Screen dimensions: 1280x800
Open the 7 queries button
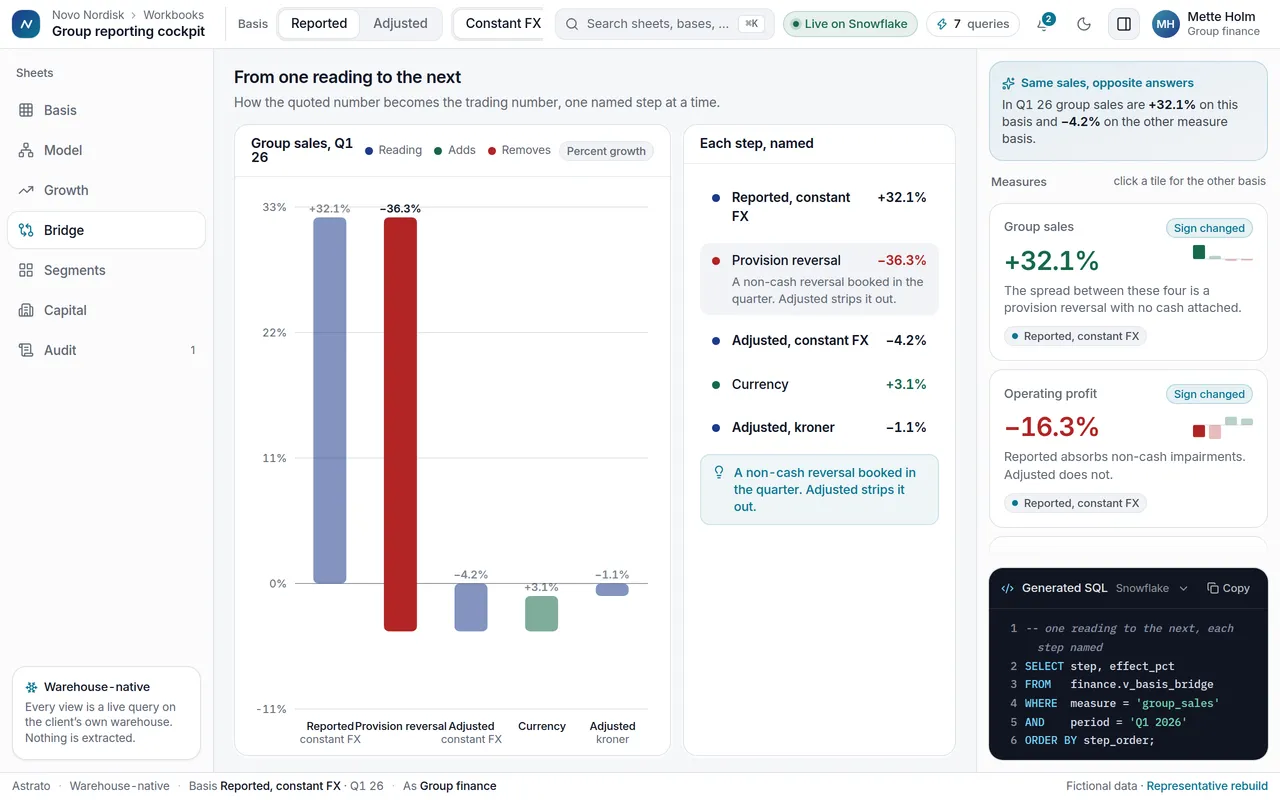(973, 24)
